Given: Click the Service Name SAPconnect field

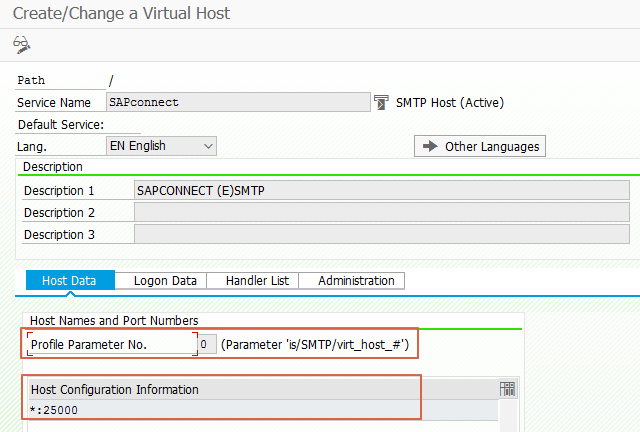Looking at the screenshot, I should (238, 102).
